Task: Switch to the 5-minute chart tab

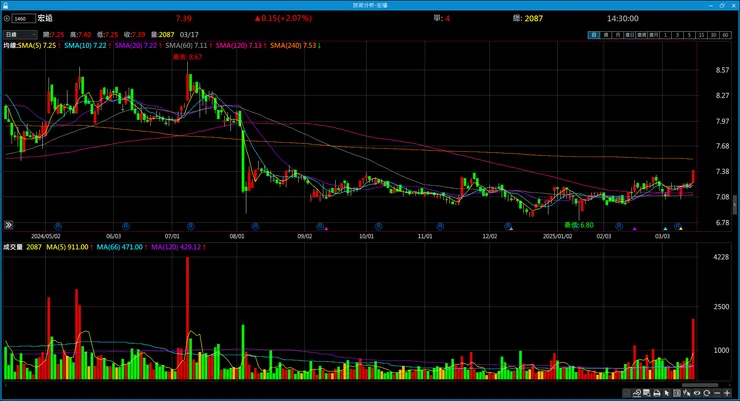Action: (x=689, y=35)
